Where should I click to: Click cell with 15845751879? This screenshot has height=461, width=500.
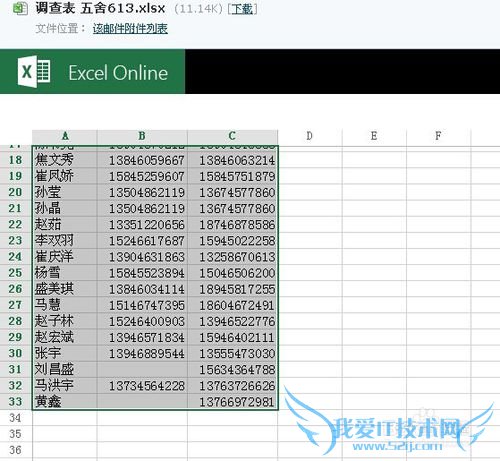pos(232,176)
